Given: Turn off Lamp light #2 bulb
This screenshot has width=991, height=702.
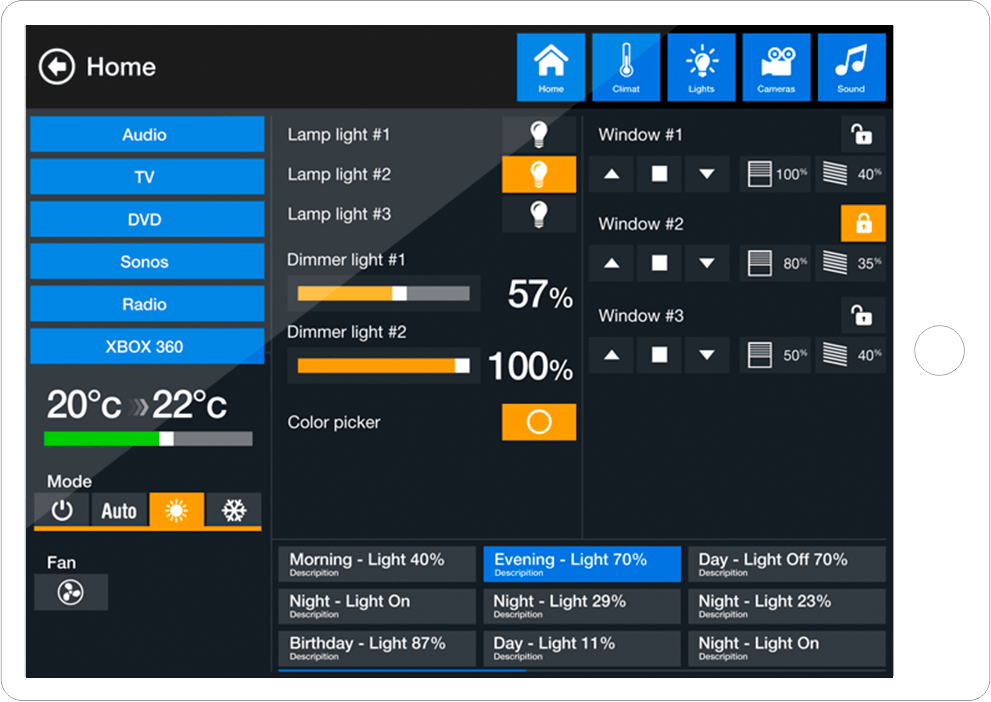Looking at the screenshot, I should 539,174.
